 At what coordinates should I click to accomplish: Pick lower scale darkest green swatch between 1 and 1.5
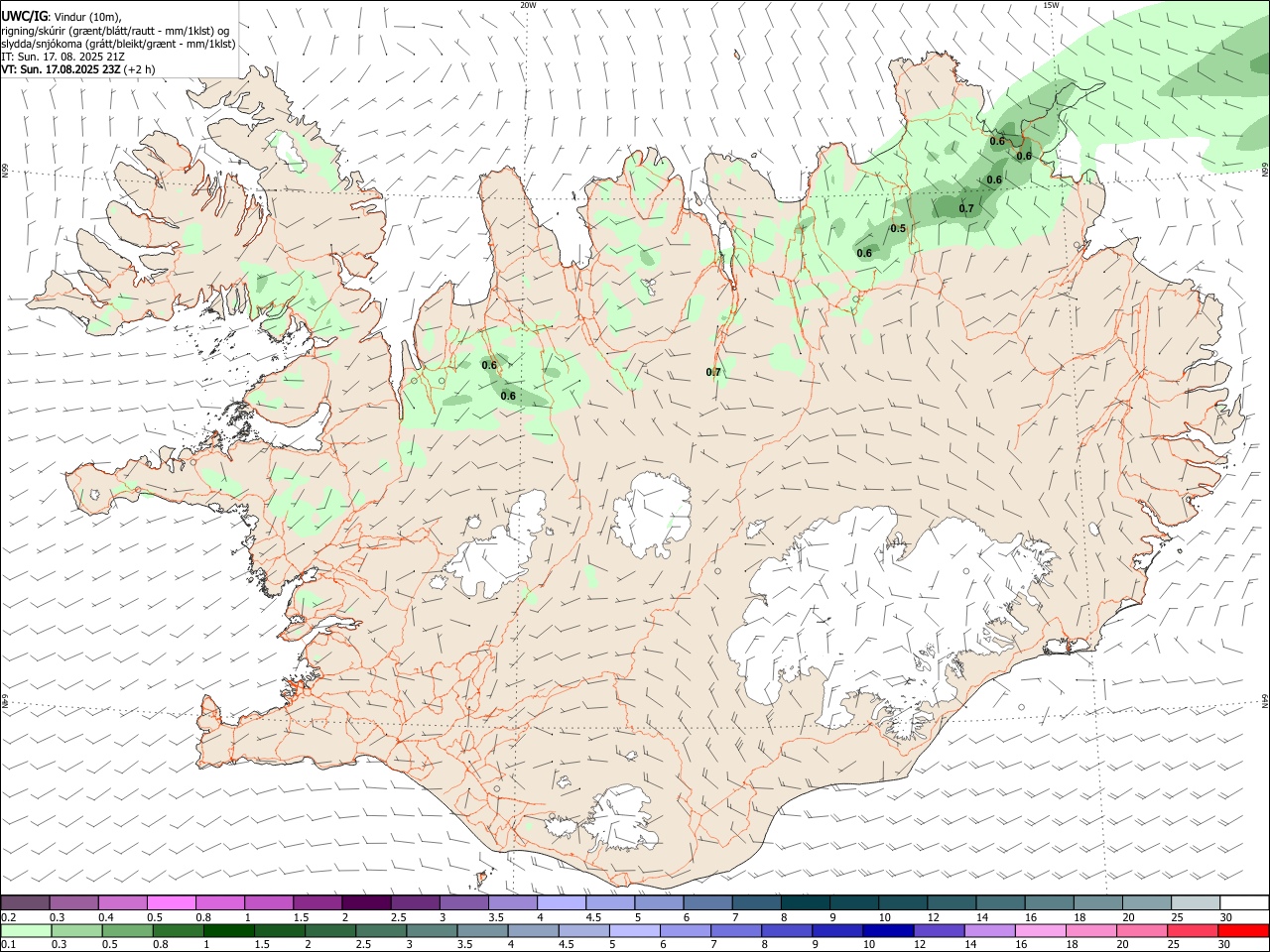[x=228, y=930]
